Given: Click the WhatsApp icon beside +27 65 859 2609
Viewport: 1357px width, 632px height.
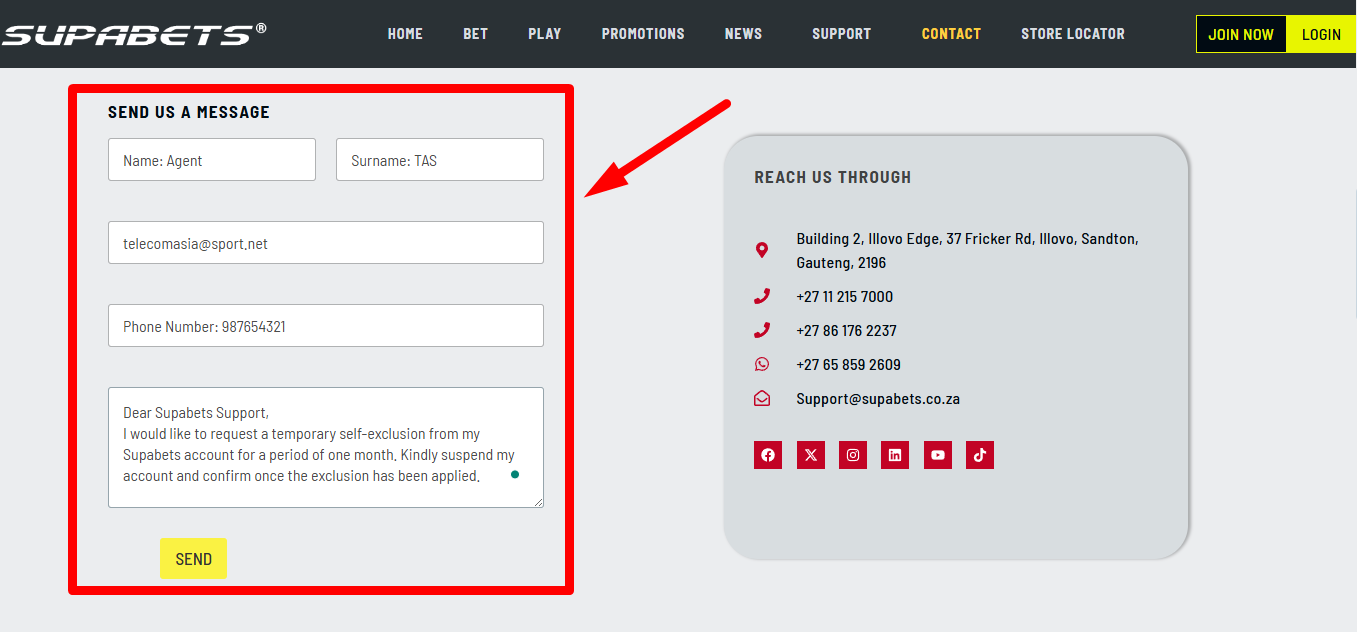Looking at the screenshot, I should [x=762, y=364].
